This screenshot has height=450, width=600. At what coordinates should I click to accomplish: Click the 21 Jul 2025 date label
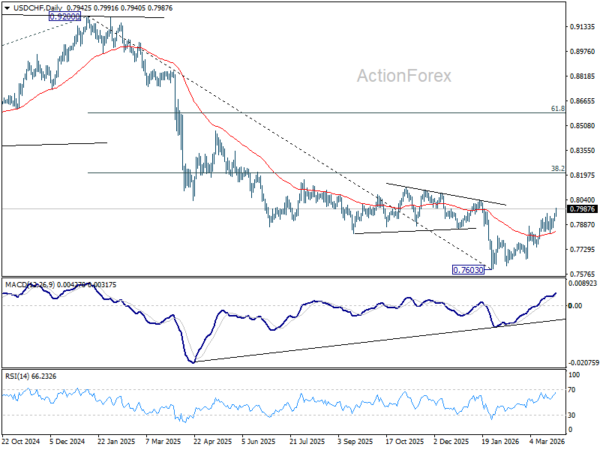[x=307, y=442]
